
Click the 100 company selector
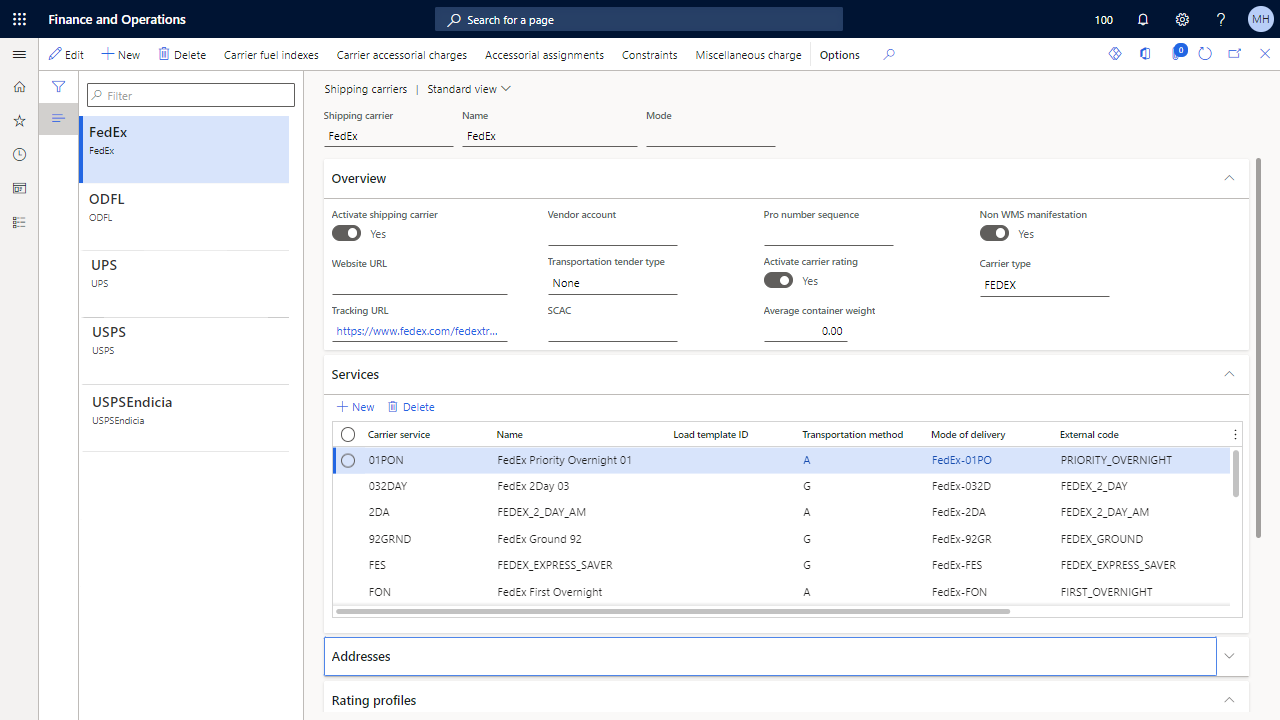[1104, 20]
